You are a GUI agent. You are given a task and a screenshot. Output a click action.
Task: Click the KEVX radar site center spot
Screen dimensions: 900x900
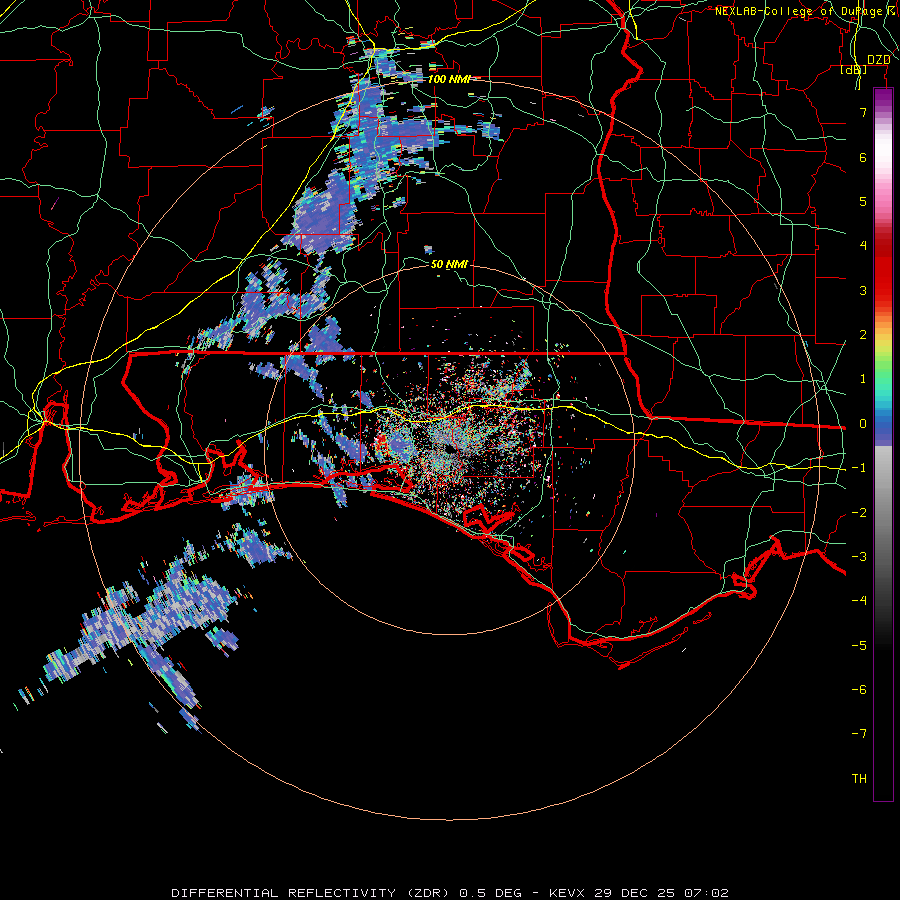point(449,449)
